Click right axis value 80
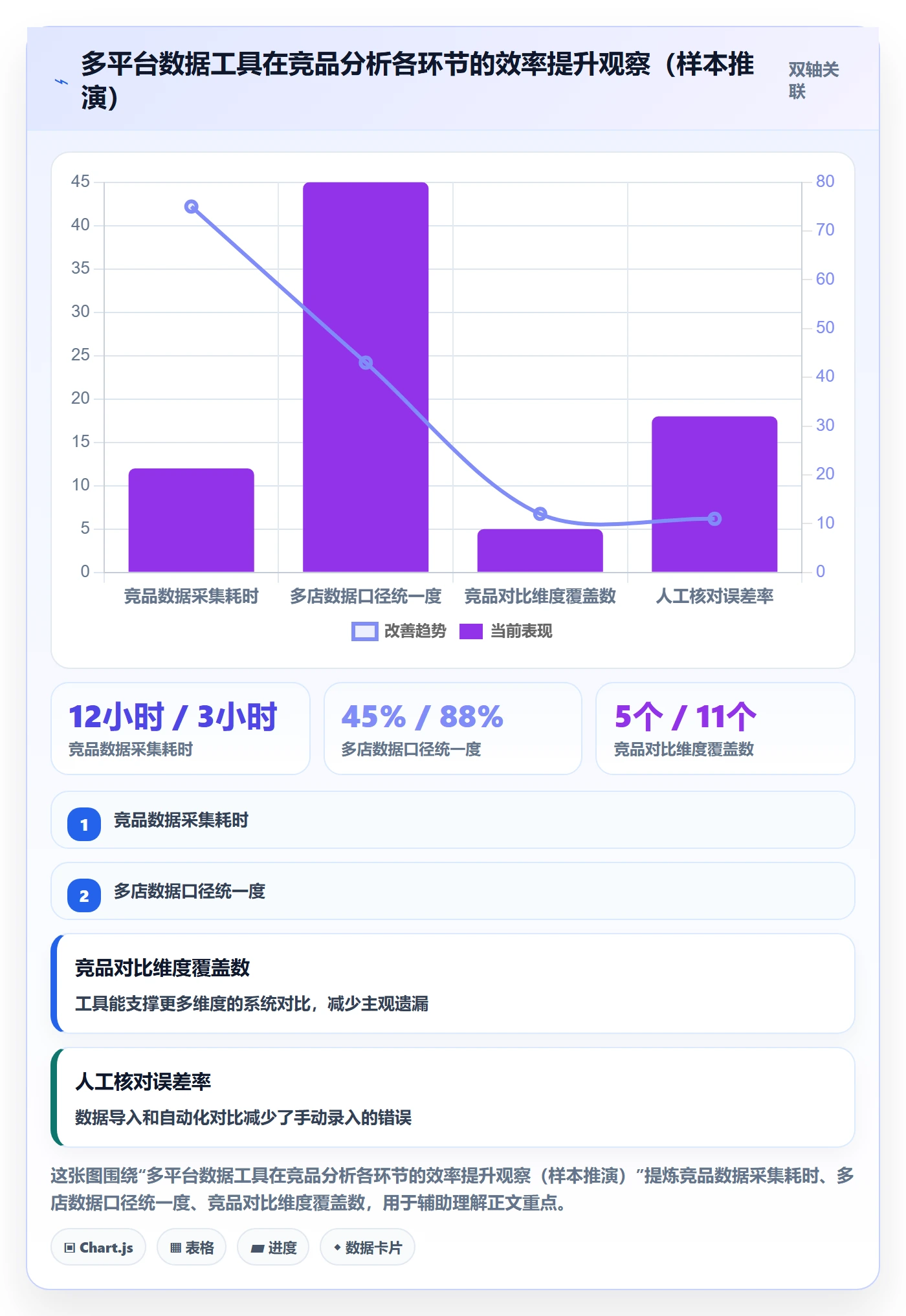The height and width of the screenshot is (1316, 906). point(825,182)
